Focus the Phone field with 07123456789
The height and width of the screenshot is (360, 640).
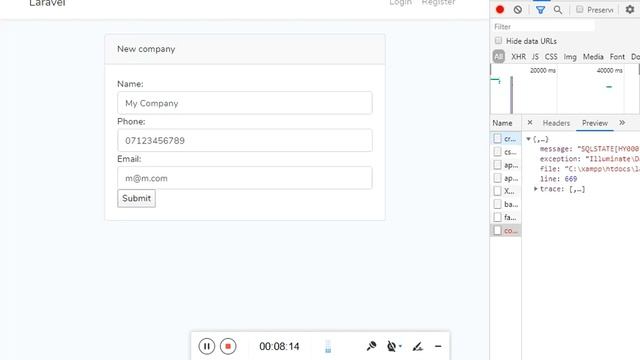[x=244, y=140]
